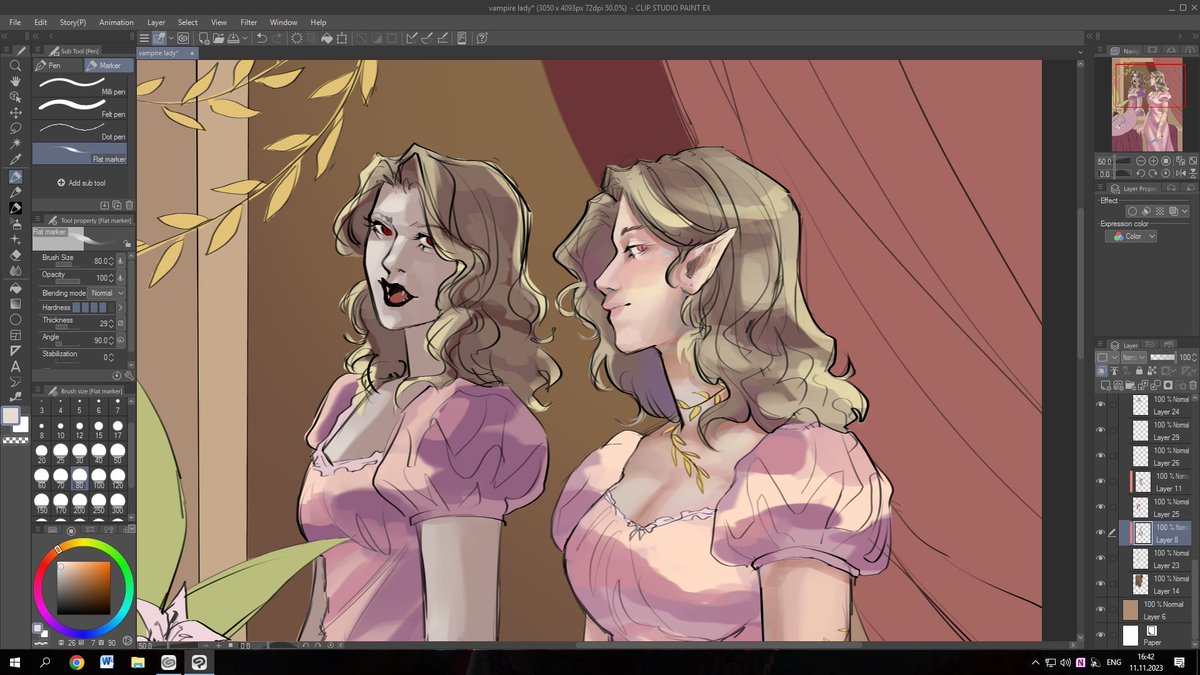Open Chrome from Windows taskbar
Image resolution: width=1200 pixels, height=675 pixels.
pos(77,662)
